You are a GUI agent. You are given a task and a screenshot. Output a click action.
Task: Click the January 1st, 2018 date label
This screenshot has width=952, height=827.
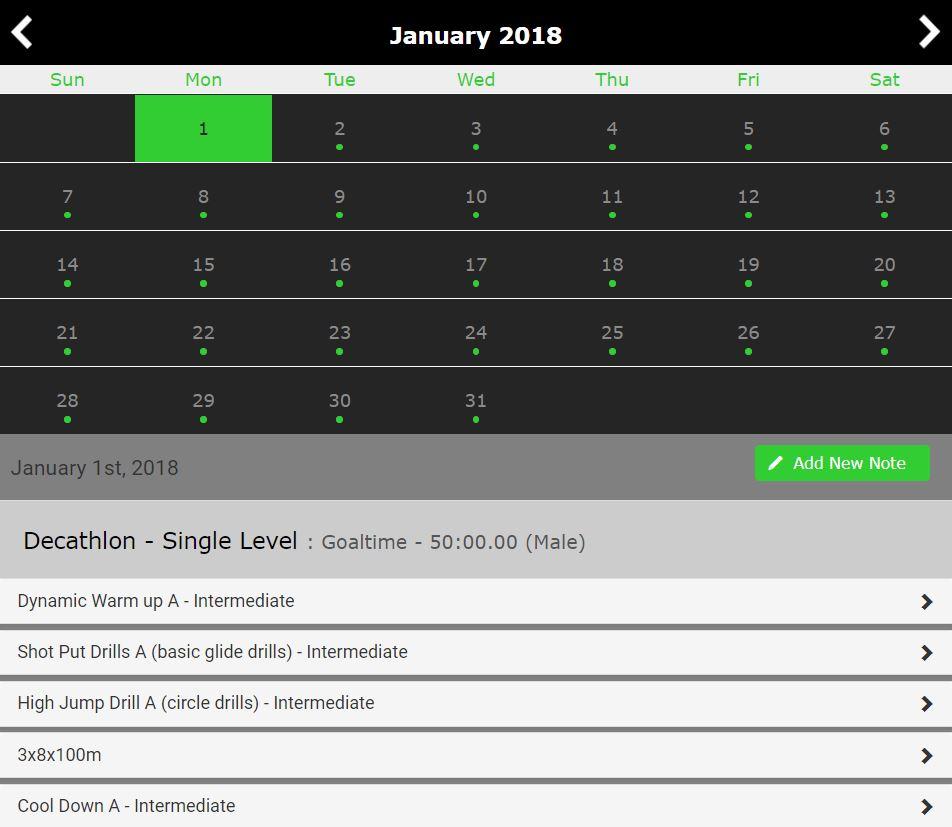(x=95, y=468)
